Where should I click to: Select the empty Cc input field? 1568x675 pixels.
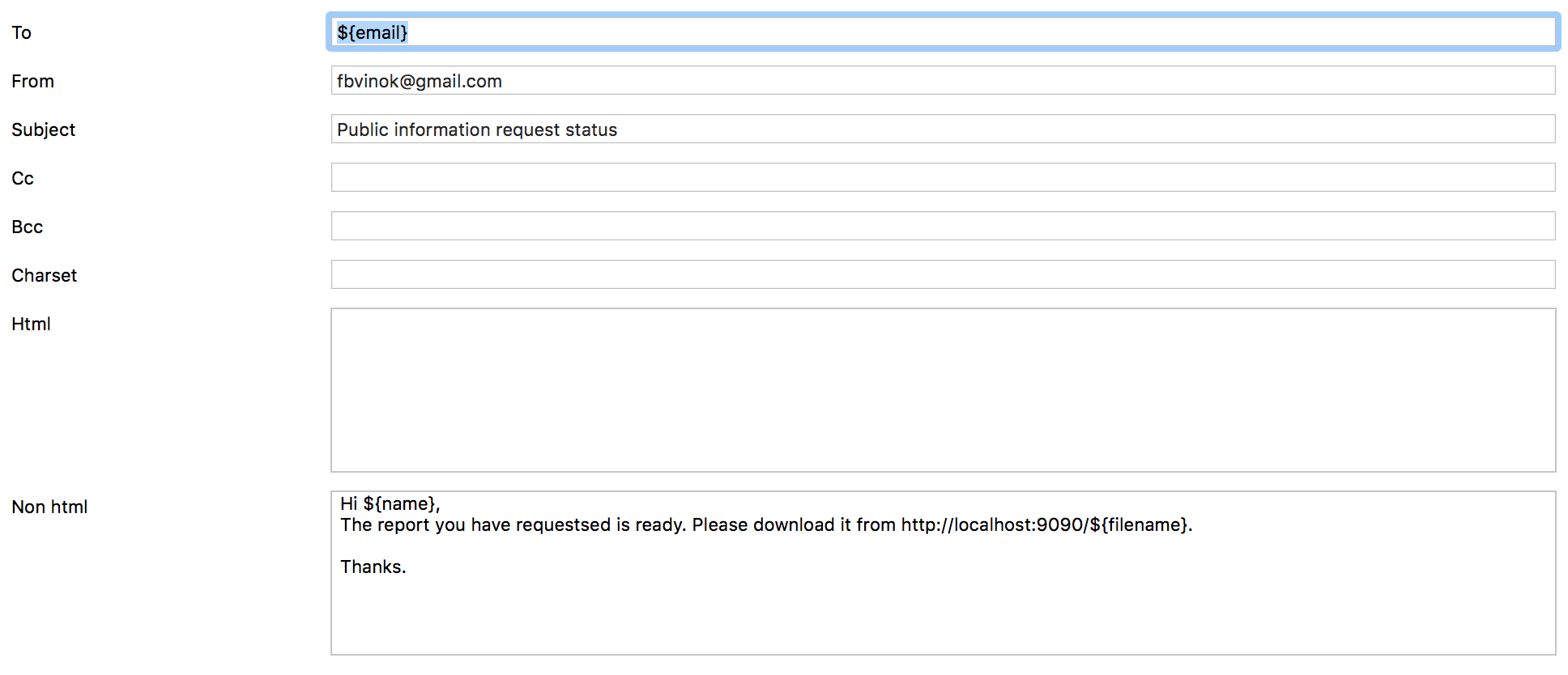pyautogui.click(x=943, y=178)
